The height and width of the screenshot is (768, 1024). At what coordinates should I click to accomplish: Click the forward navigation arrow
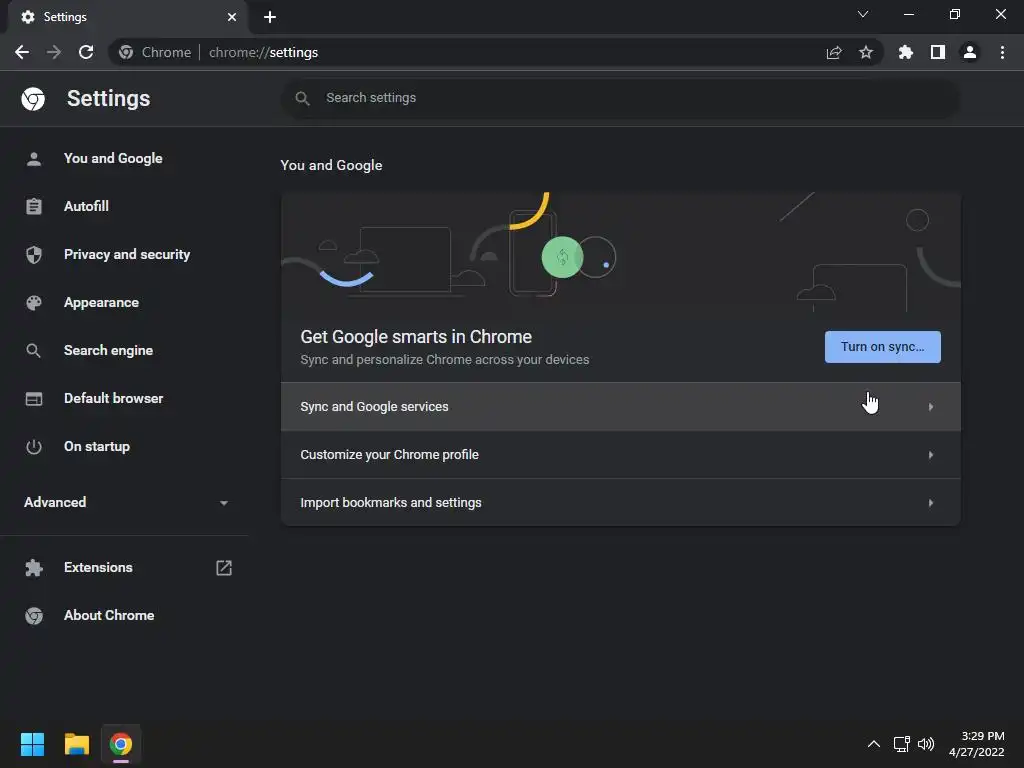click(x=54, y=52)
